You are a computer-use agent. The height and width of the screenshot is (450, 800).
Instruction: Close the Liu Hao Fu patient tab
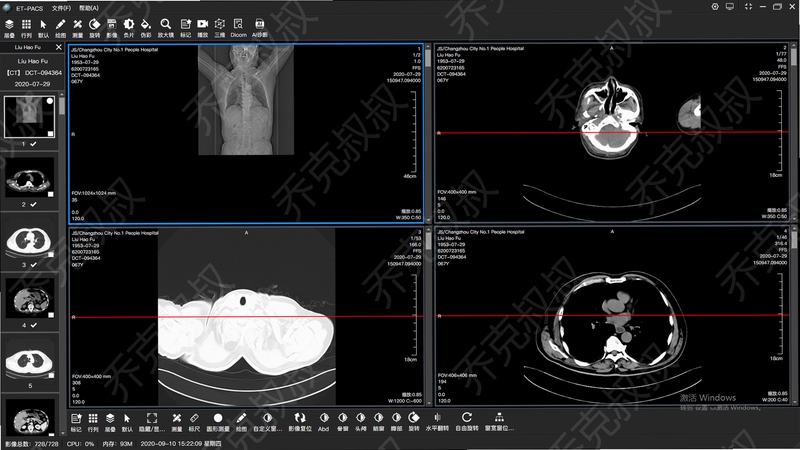point(59,47)
